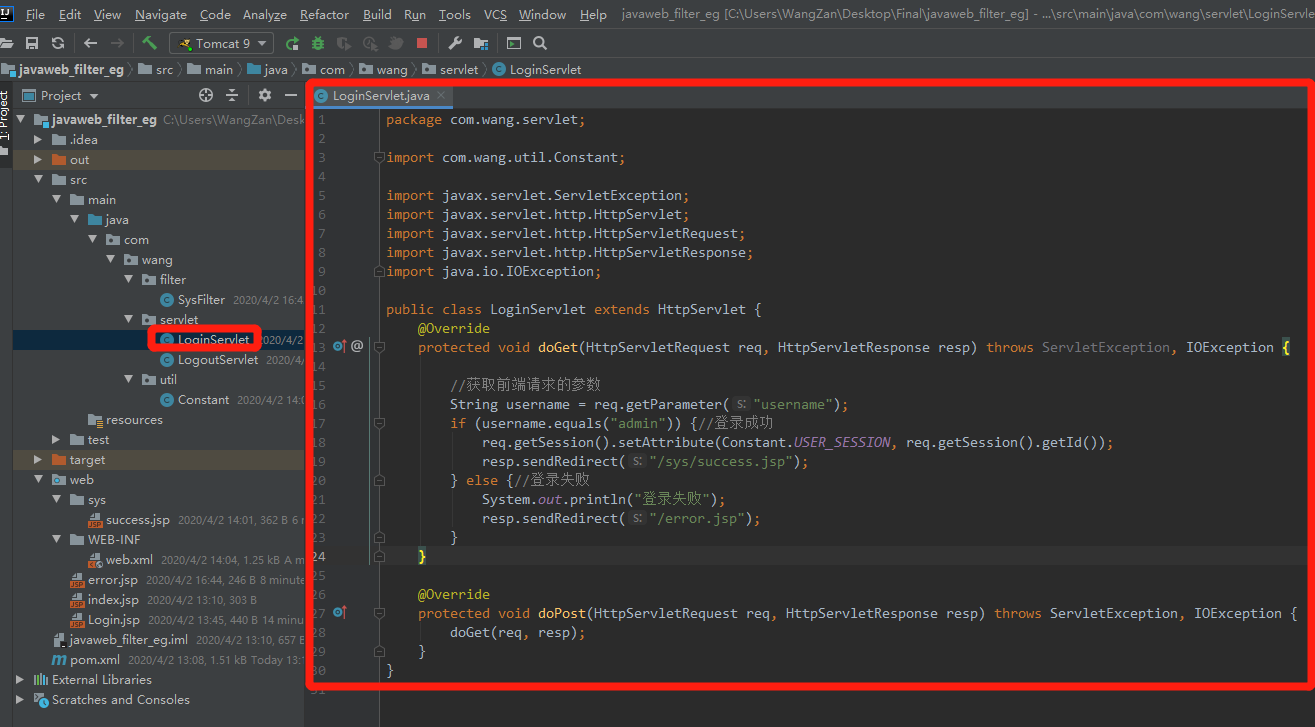This screenshot has height=727, width=1315.
Task: Click the "/sys/success.jsp" string in the code
Action: (x=720, y=461)
